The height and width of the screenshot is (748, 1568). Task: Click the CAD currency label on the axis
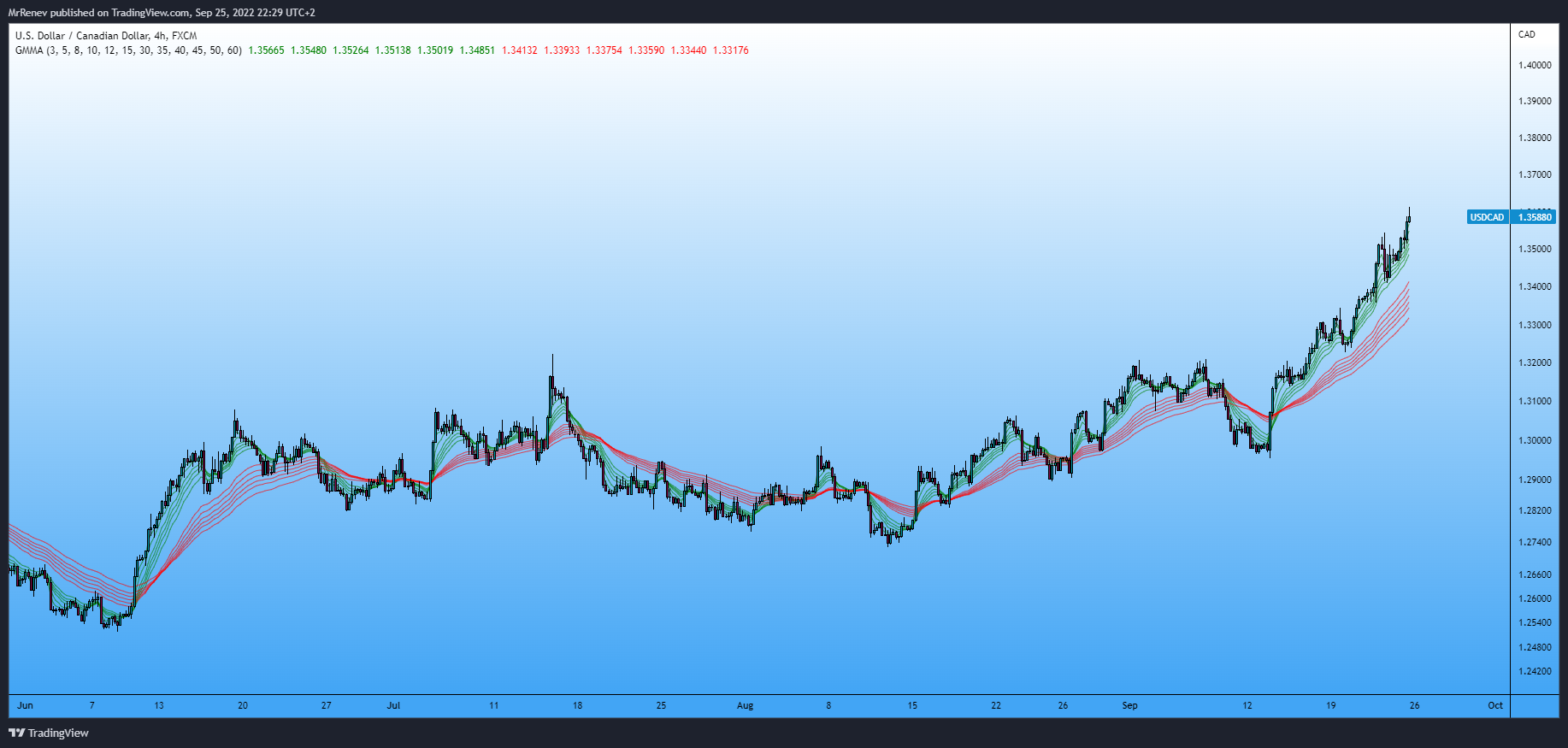click(1527, 35)
